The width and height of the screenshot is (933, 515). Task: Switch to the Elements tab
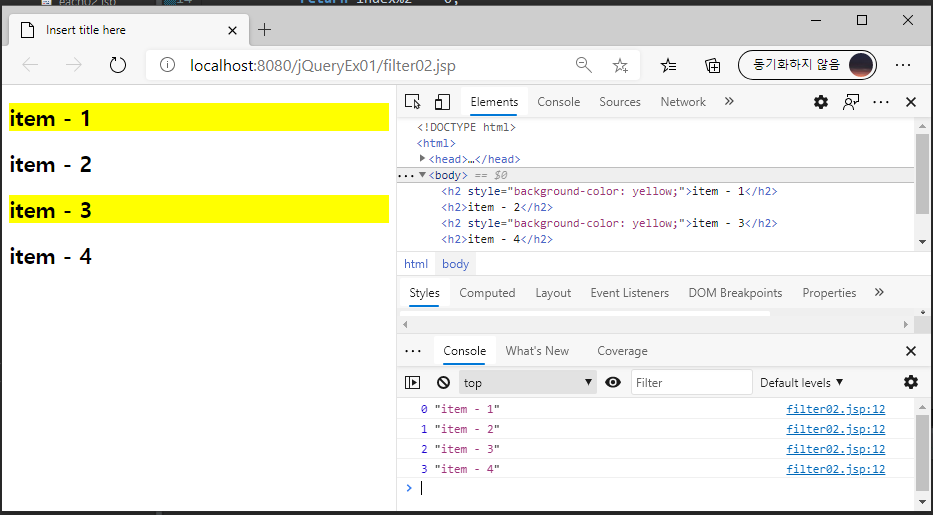pyautogui.click(x=494, y=102)
